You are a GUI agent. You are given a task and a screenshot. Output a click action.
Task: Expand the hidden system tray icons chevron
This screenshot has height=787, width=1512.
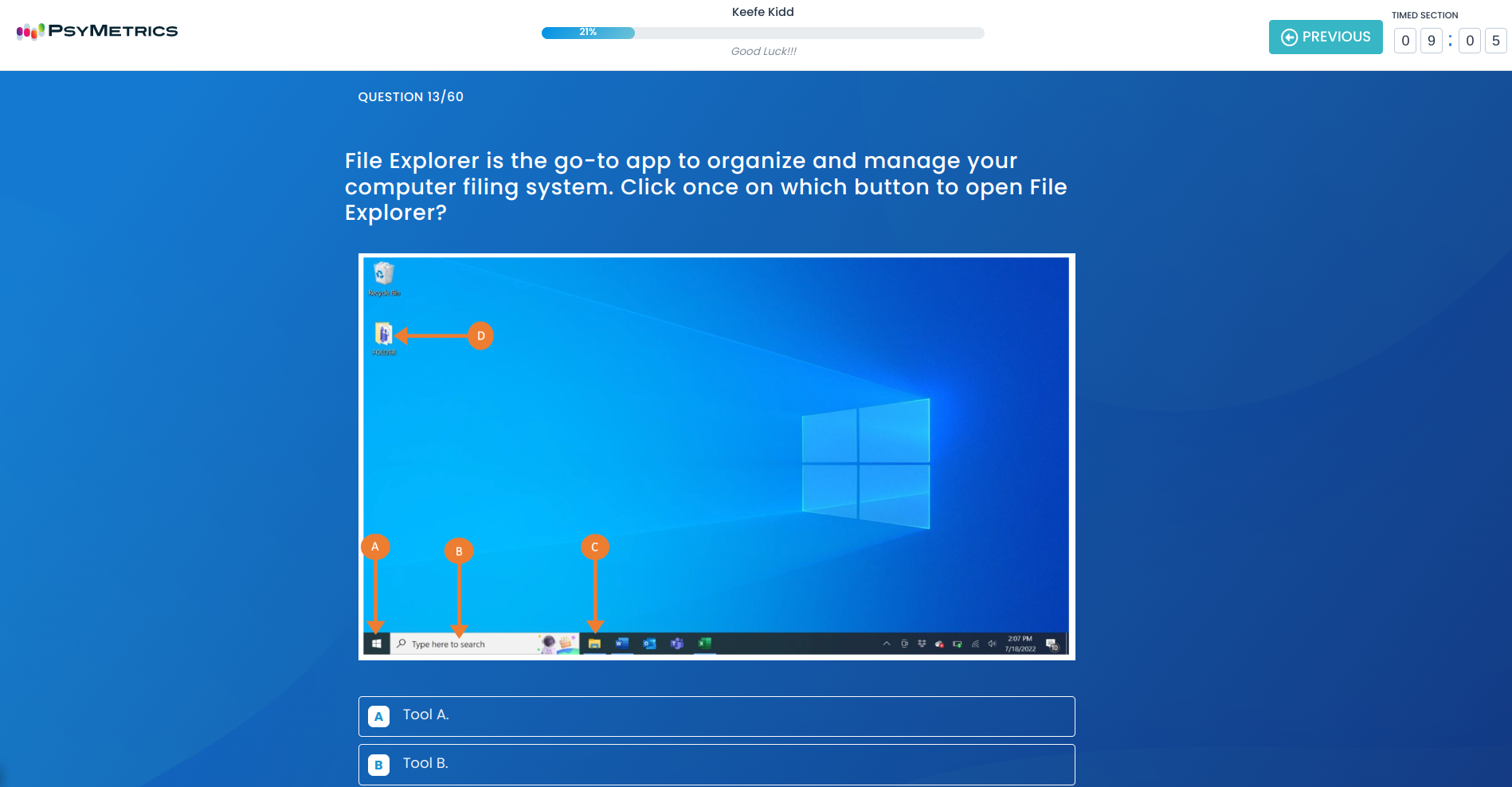pyautogui.click(x=886, y=644)
